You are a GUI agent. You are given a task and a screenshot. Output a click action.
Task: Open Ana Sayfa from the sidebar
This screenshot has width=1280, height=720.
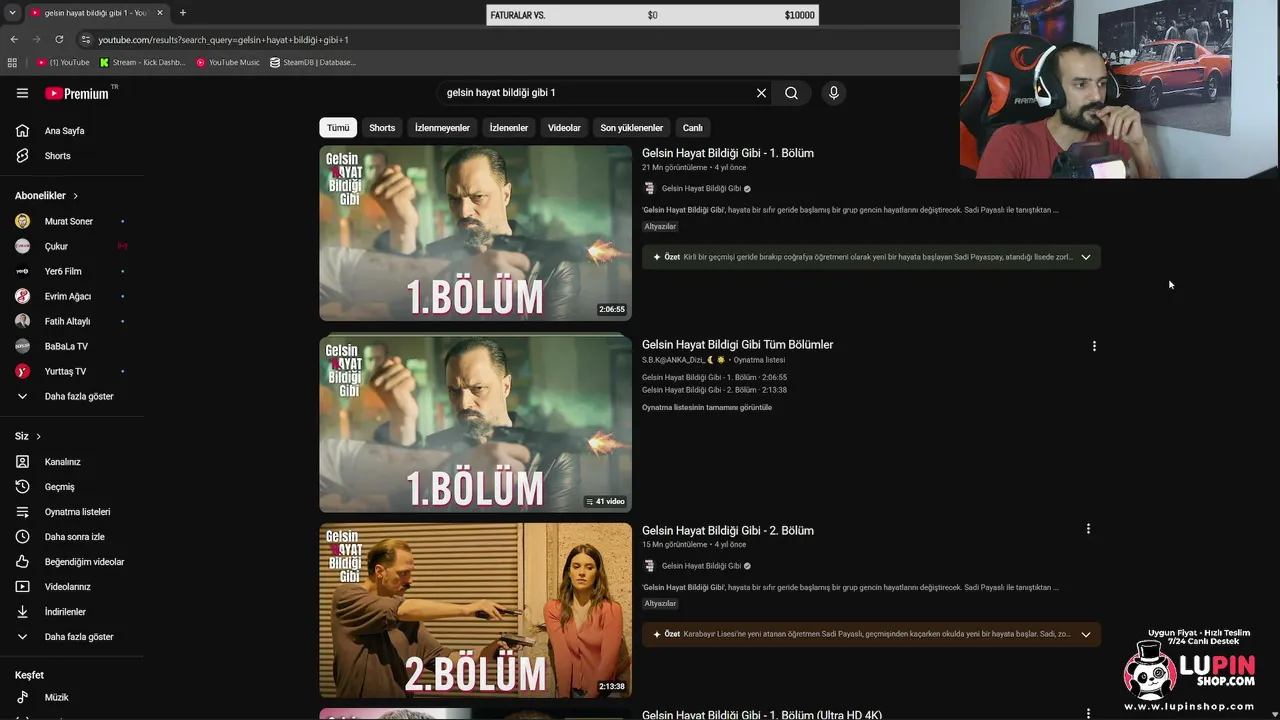click(64, 131)
